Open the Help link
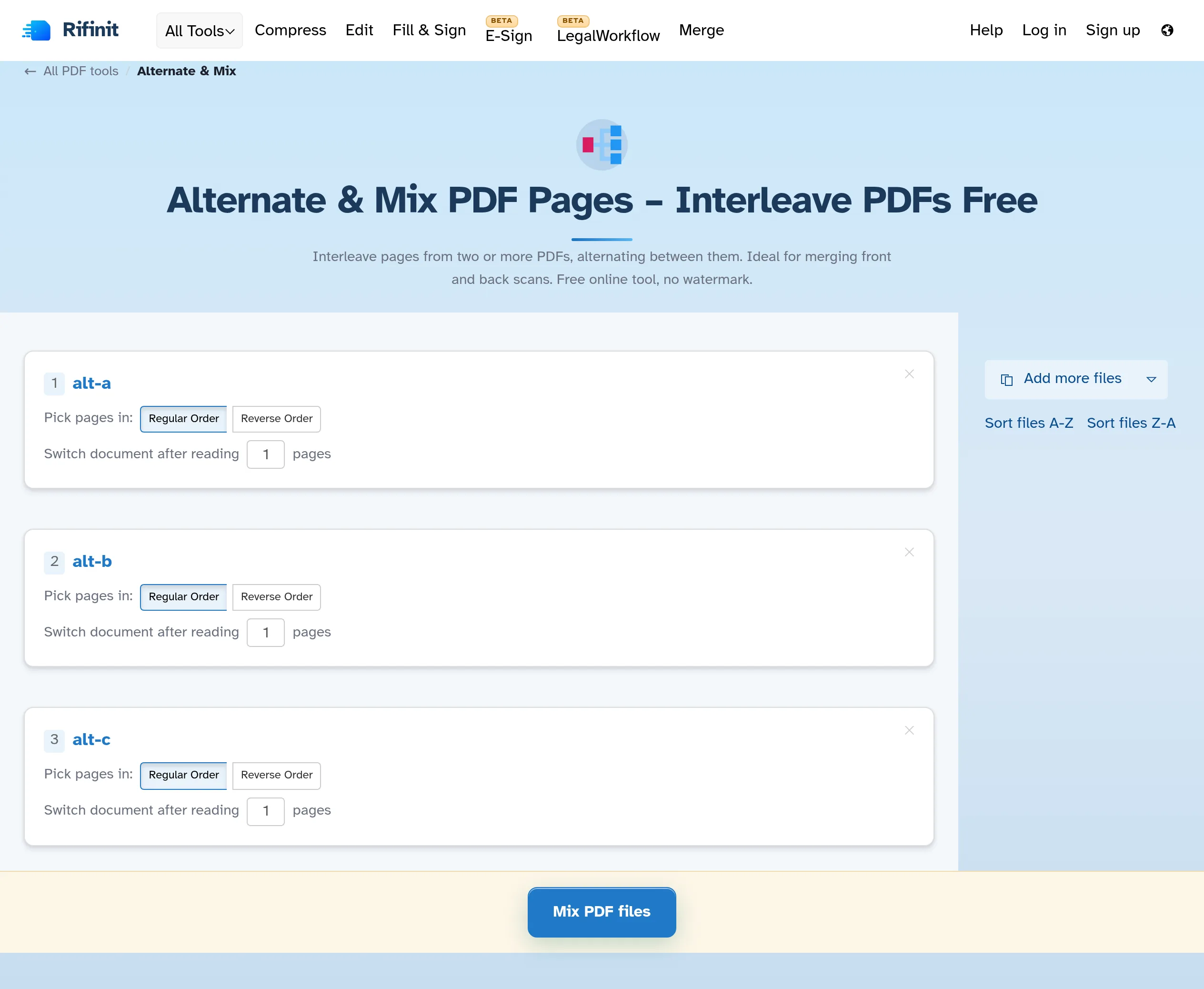This screenshot has height=989, width=1204. (986, 30)
